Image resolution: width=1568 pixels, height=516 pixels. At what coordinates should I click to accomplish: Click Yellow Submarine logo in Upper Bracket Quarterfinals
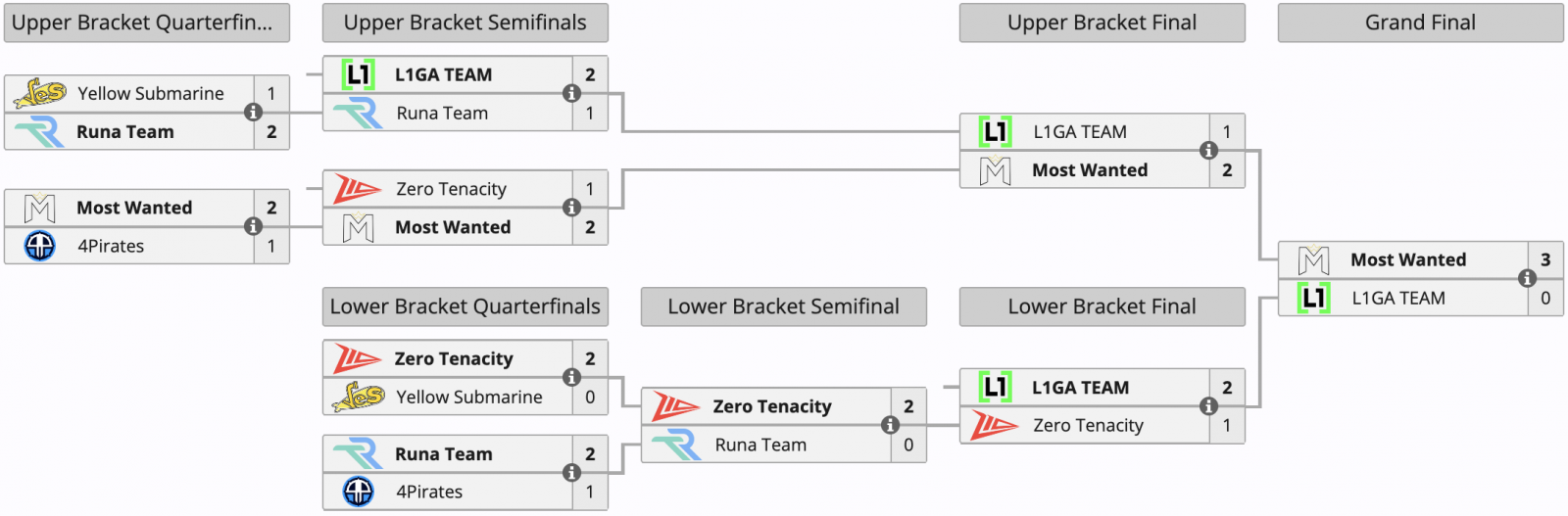click(39, 93)
